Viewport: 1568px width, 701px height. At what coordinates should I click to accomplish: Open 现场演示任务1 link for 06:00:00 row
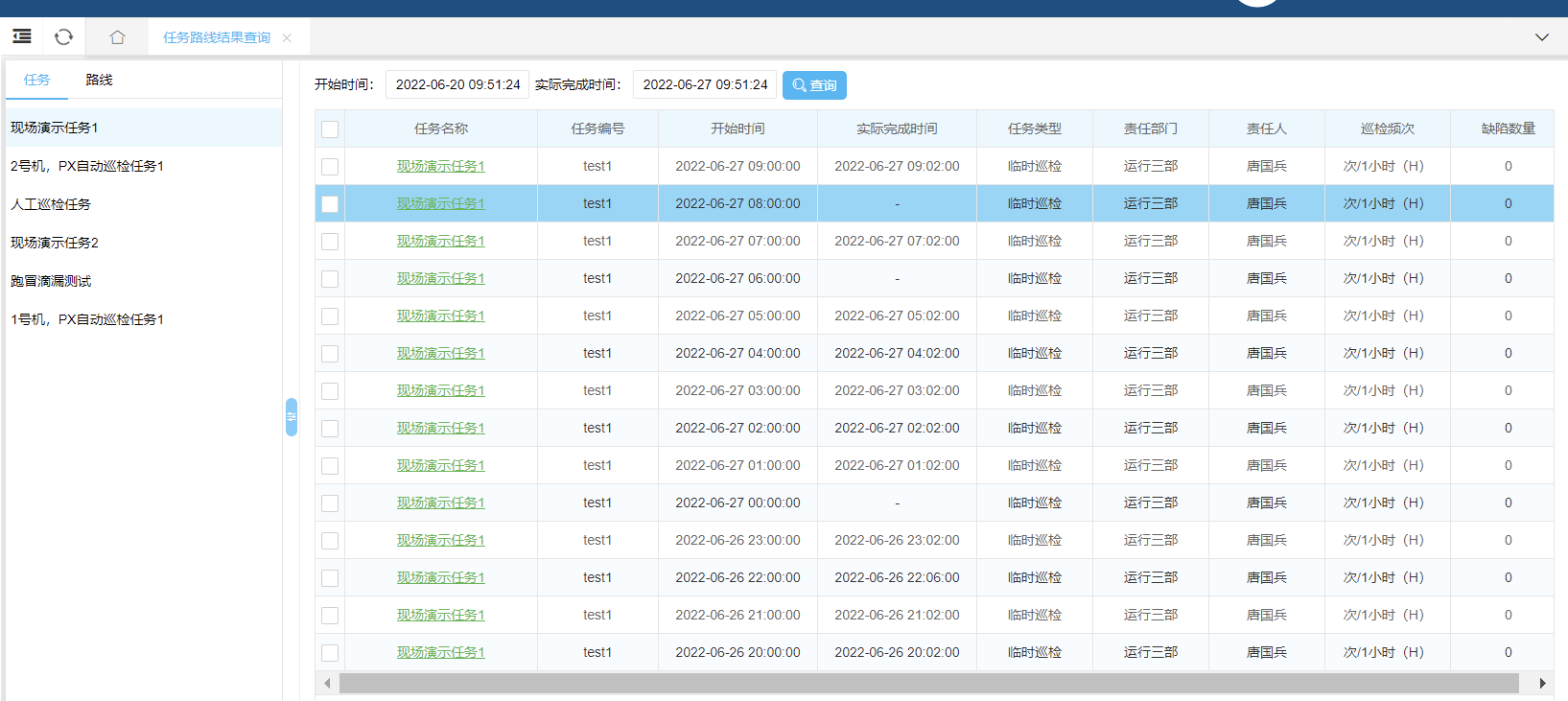441,278
